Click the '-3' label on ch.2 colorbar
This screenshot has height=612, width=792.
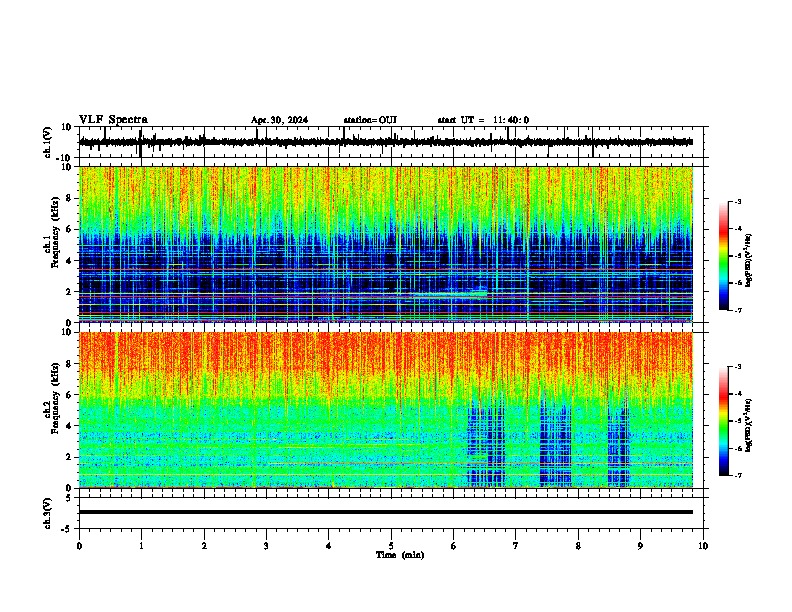(738, 367)
